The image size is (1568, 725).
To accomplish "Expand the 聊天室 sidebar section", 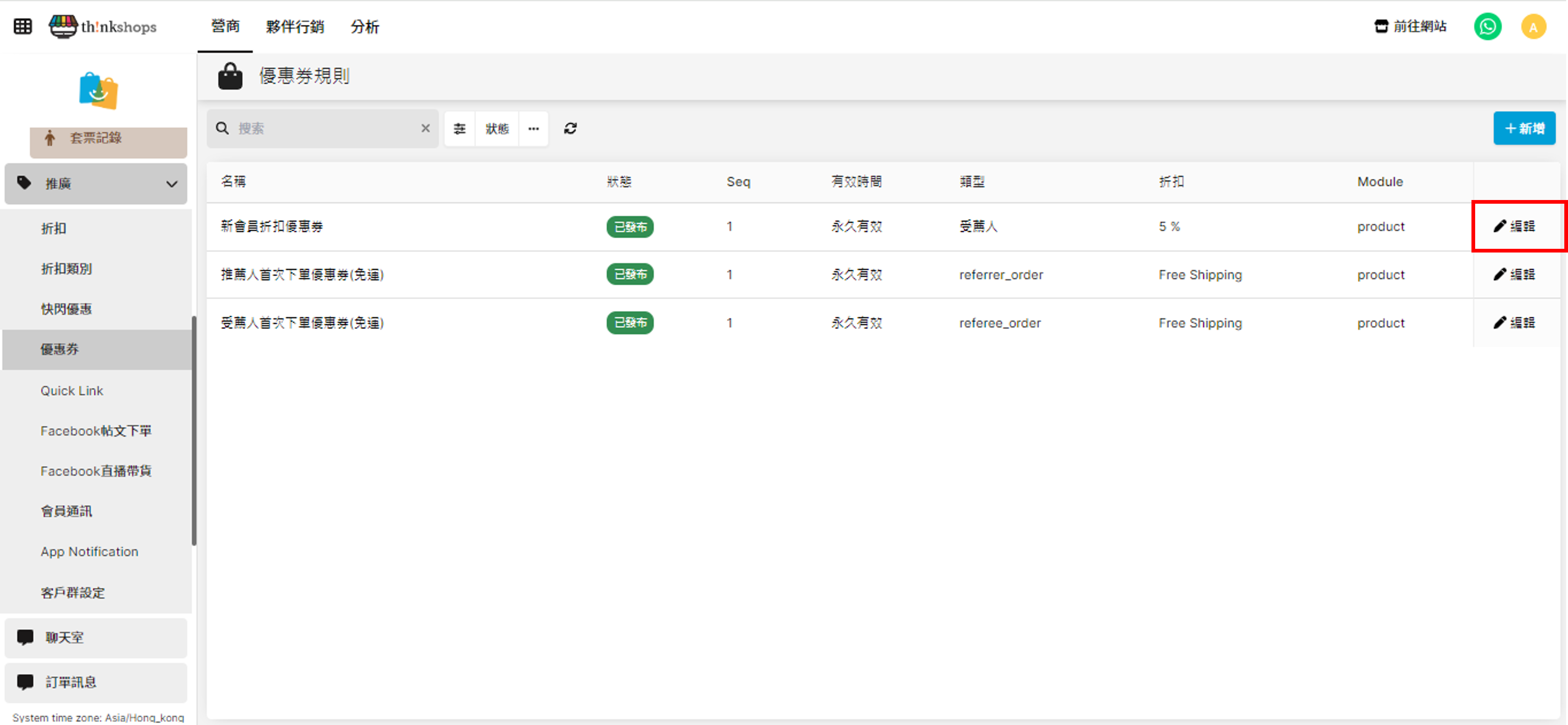I will 95,637.
